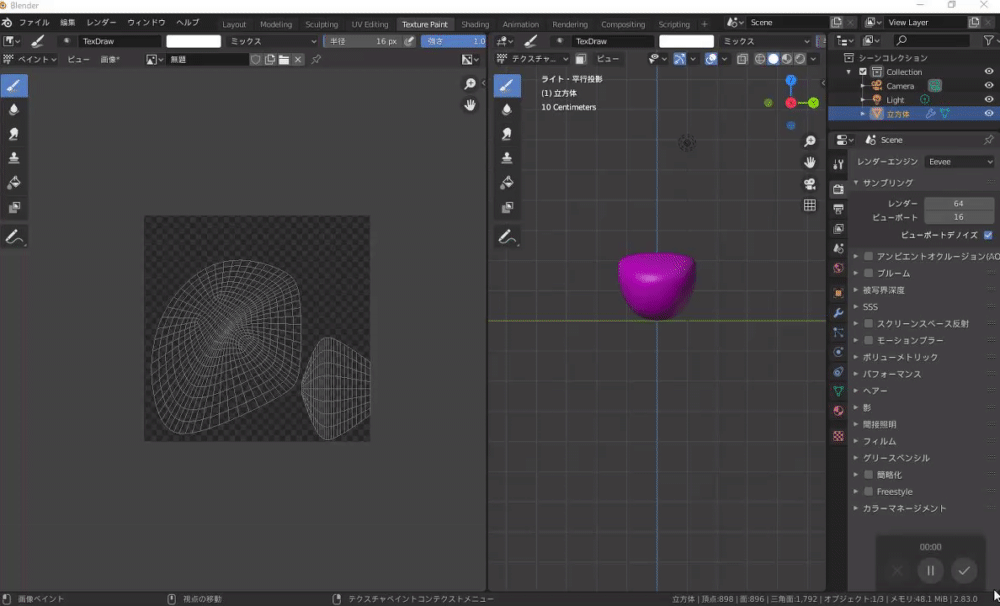Click the render samples value field
This screenshot has height=606, width=1000.
point(958,203)
